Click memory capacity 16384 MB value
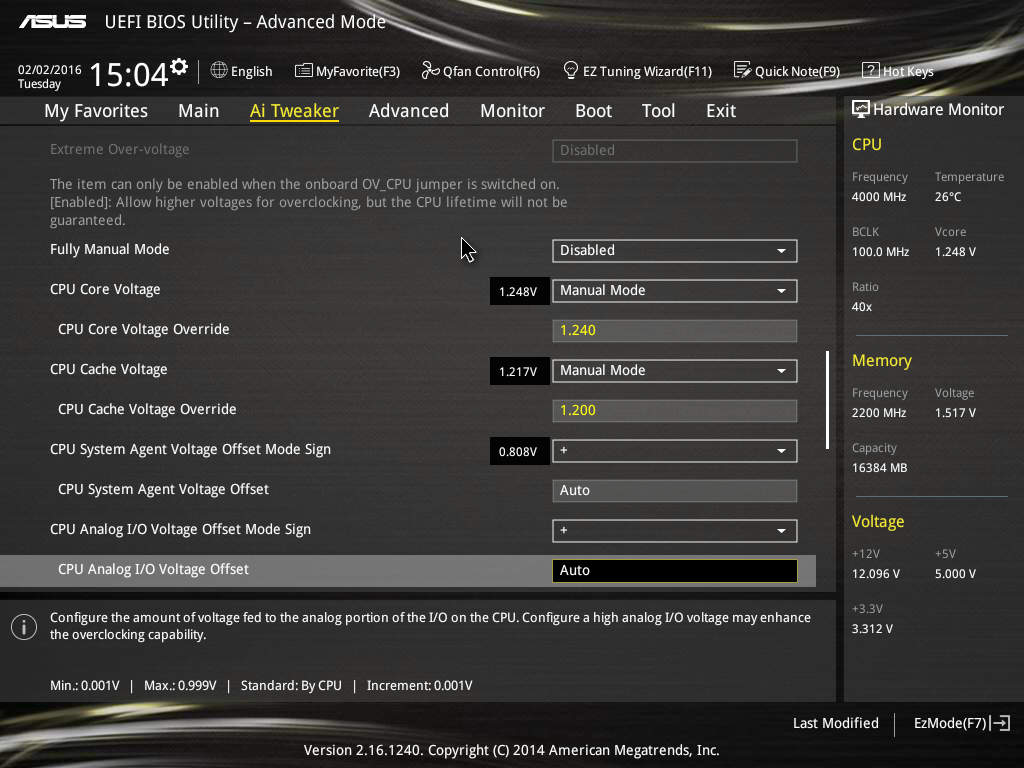This screenshot has height=768, width=1024. coord(879,468)
